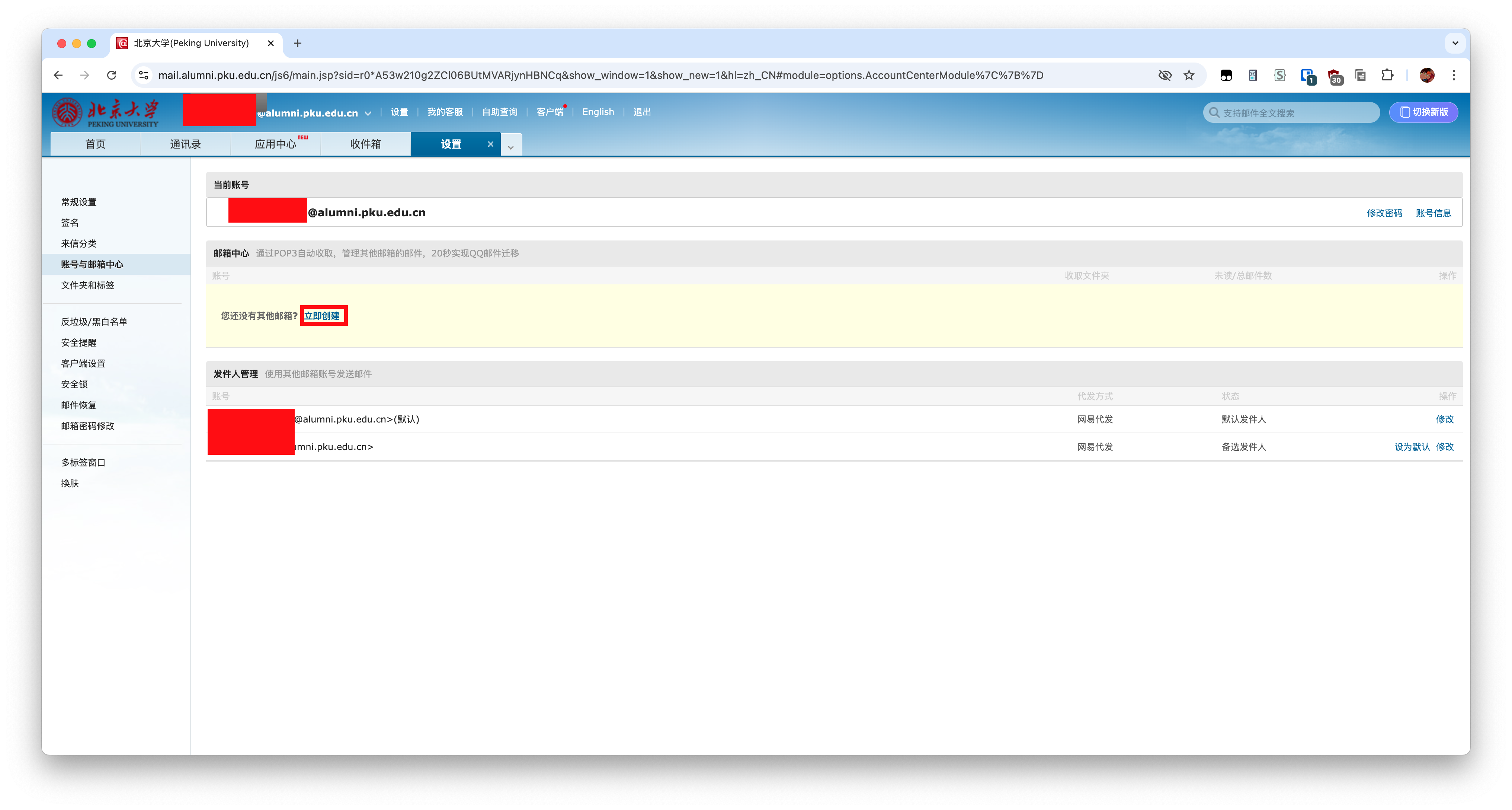Click the browser reload icon
The image size is (1512, 810).
click(112, 75)
